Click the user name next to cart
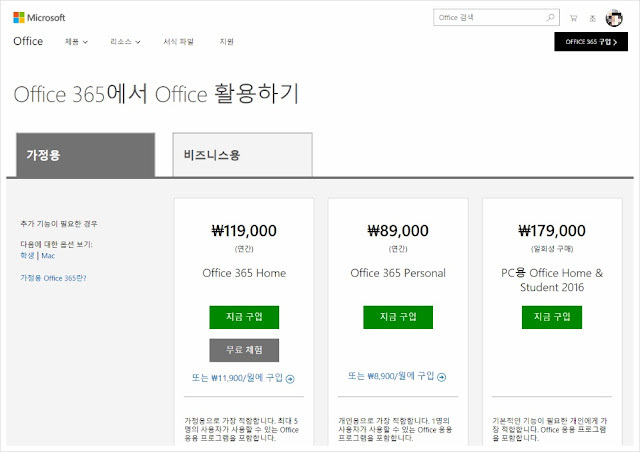This screenshot has height=452, width=640. (592, 18)
